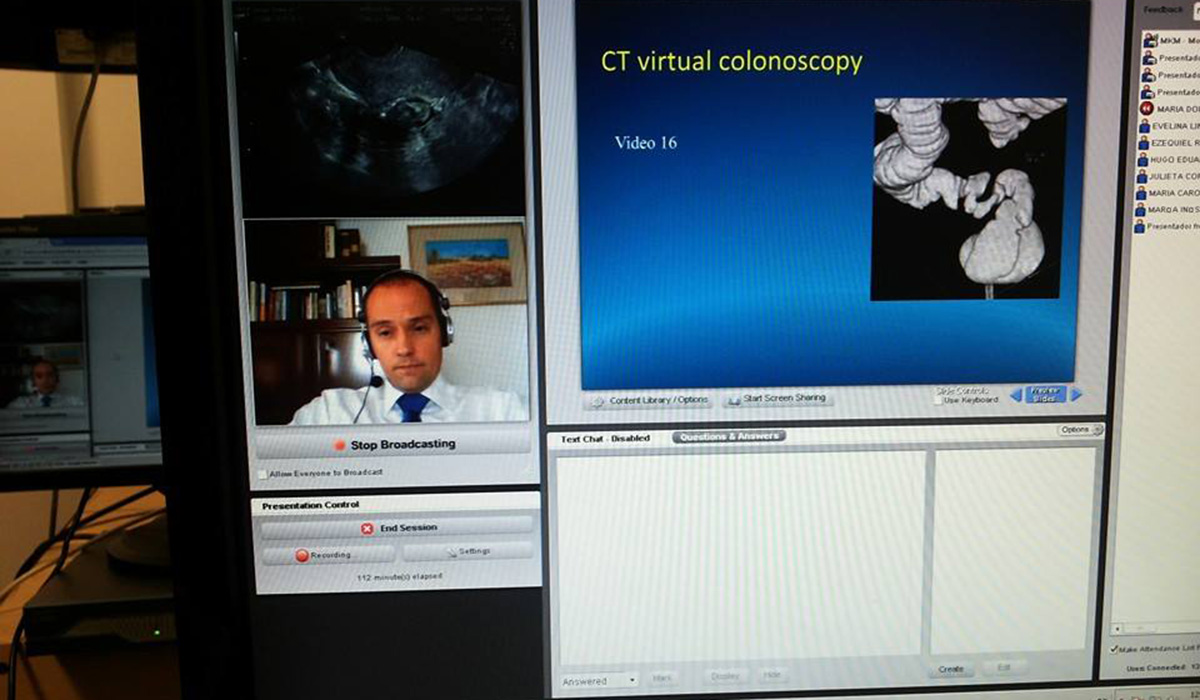Enable Allow Everyone to Broadcast checkbox
1200x700 pixels.
point(262,474)
